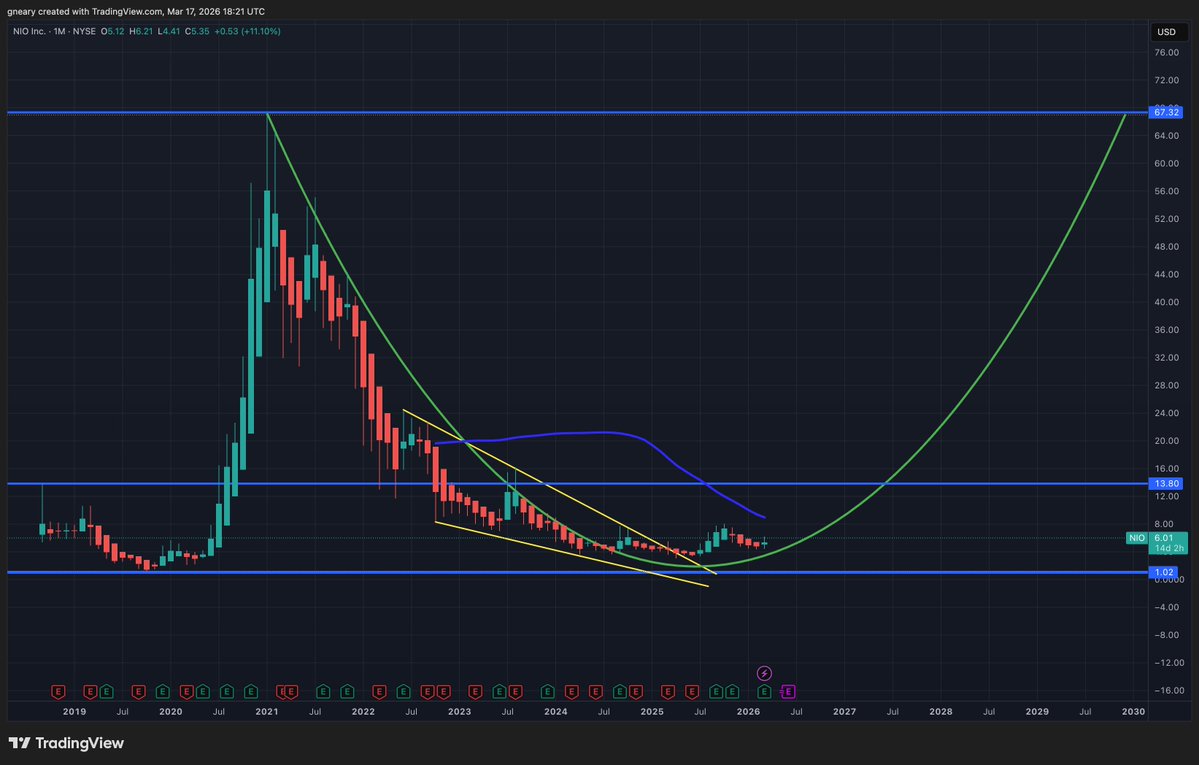Click the earliest red earnings marker before 2019
This screenshot has width=1199, height=765.
point(58,692)
